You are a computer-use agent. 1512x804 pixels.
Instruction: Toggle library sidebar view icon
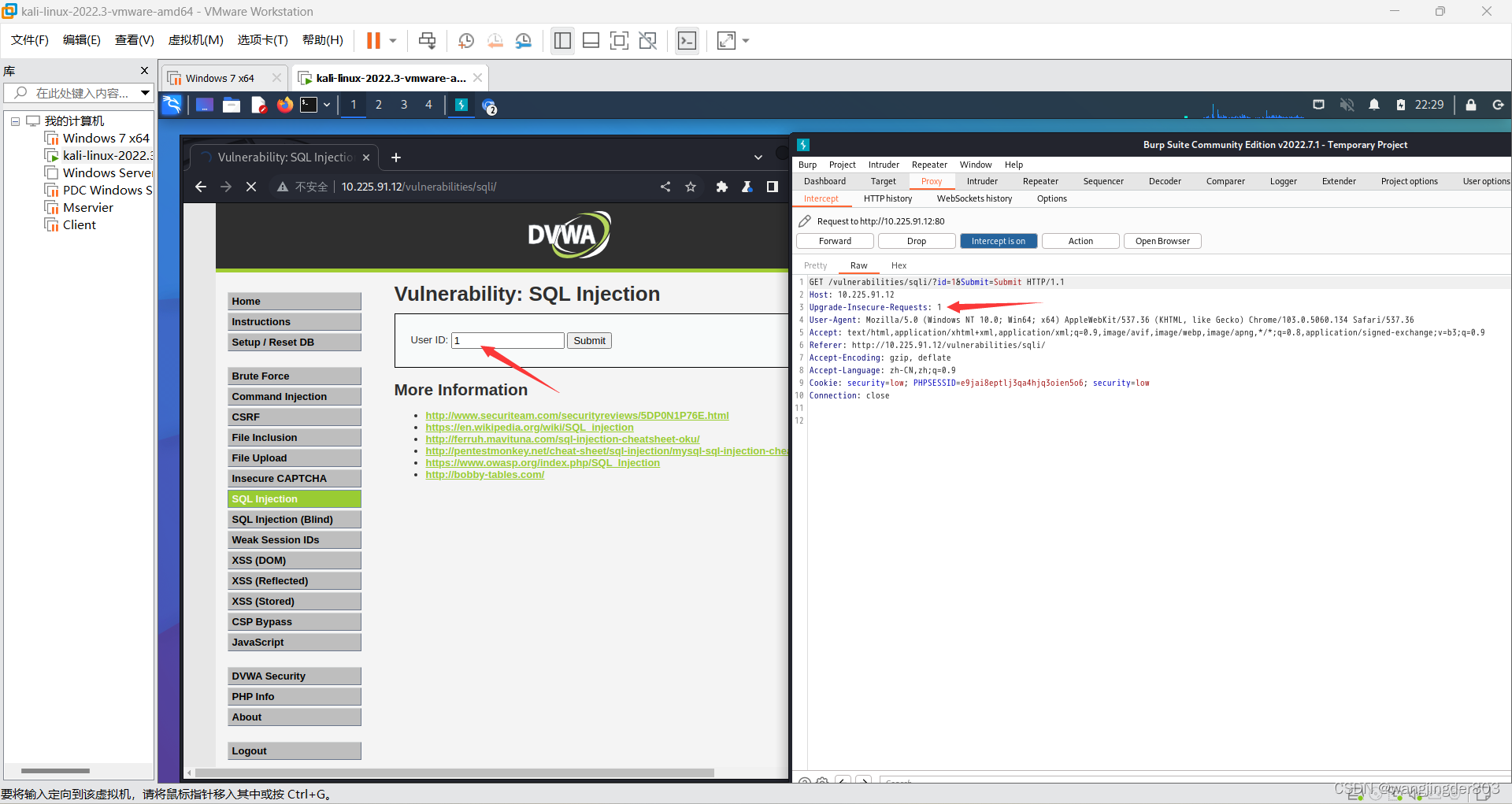click(562, 41)
